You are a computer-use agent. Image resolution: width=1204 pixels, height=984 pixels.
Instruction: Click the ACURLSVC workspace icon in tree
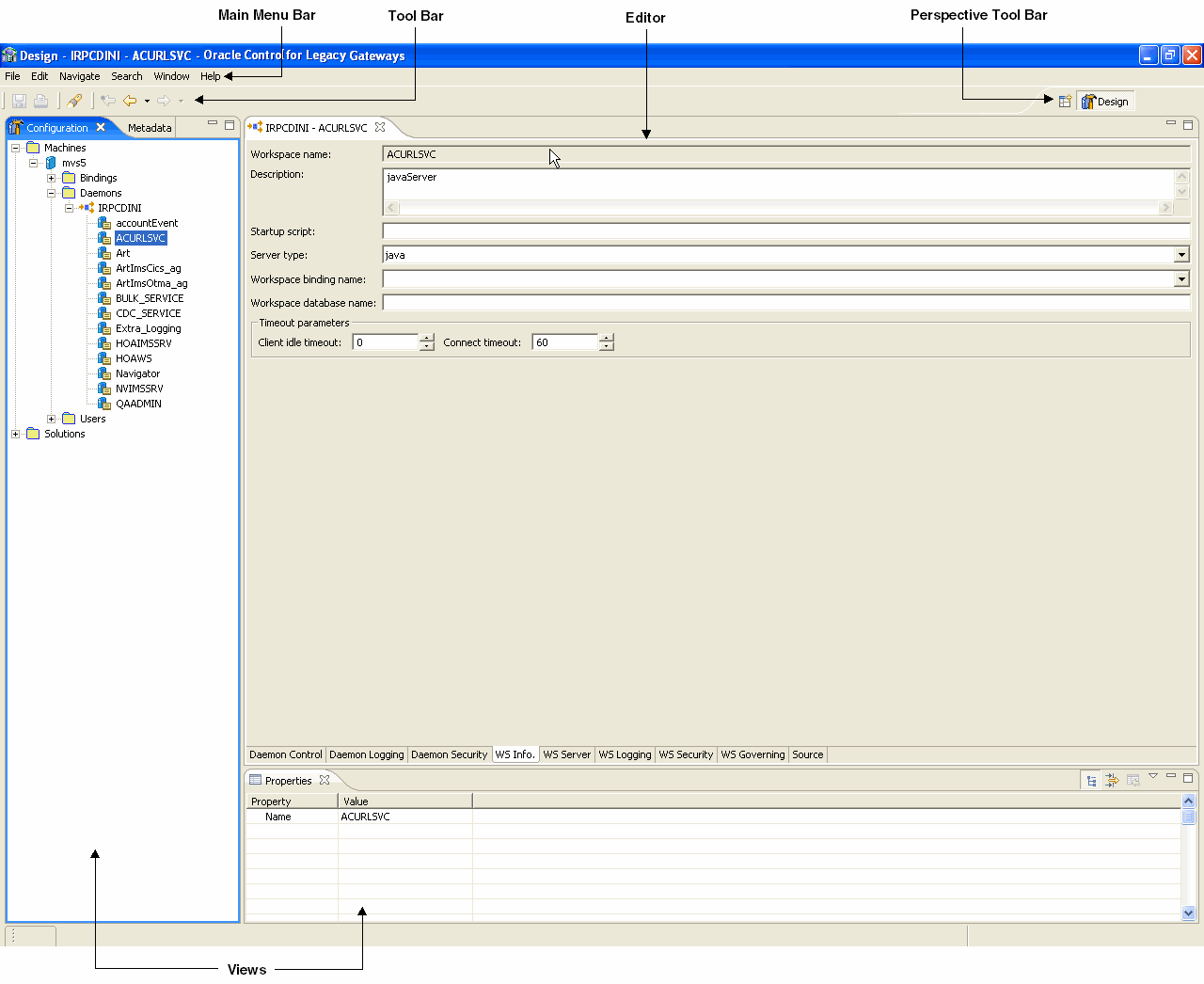click(104, 238)
